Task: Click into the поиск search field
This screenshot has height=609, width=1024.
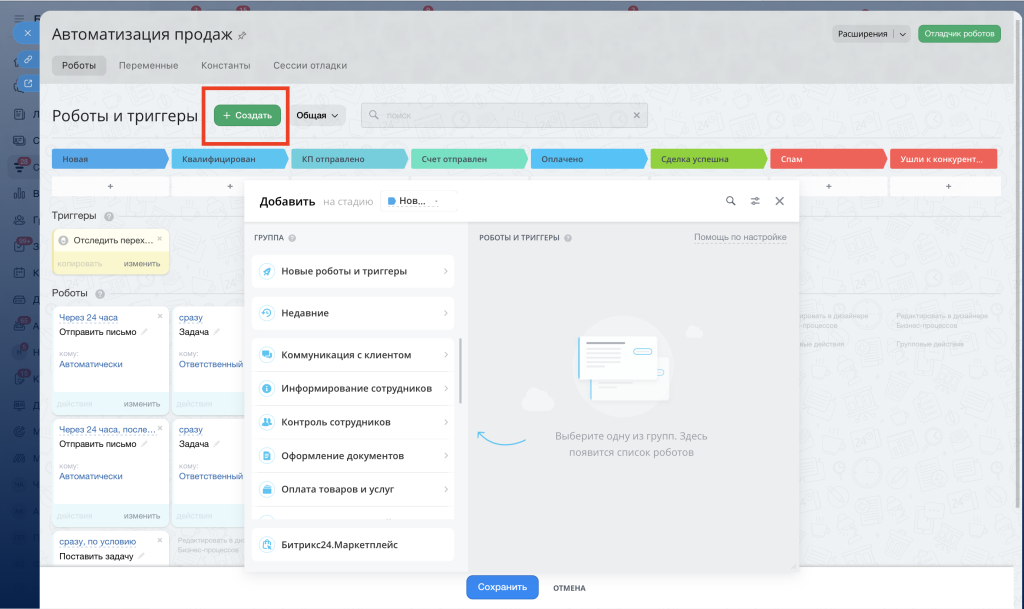Action: [x=504, y=115]
